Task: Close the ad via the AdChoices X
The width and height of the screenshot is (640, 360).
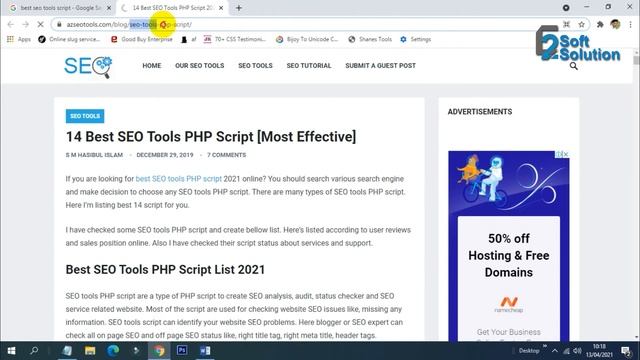Action: [566, 154]
